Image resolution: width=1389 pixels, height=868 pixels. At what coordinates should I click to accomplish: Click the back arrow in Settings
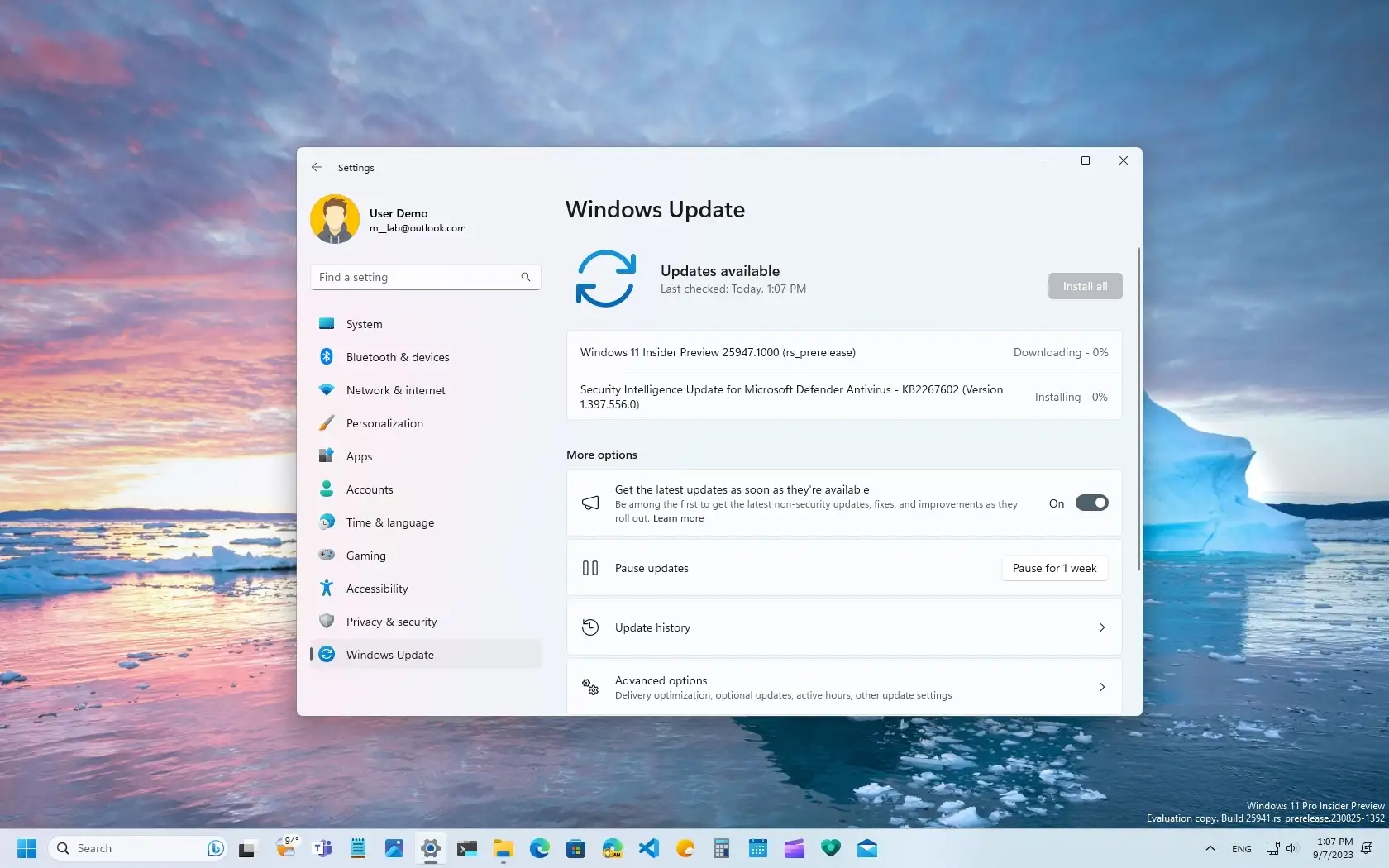coord(316,167)
